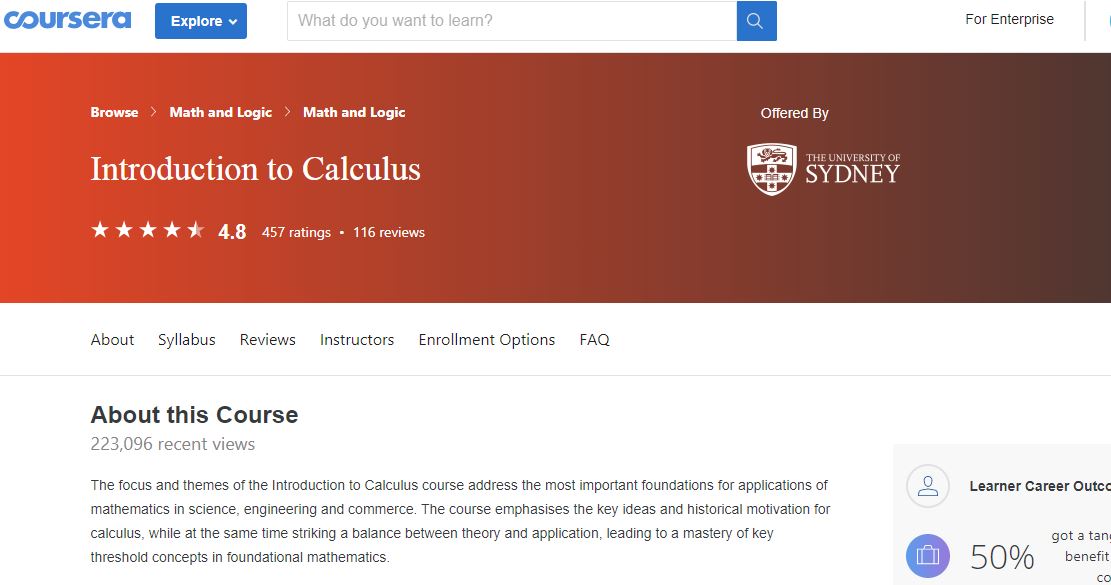Select the FAQ tab
Image resolution: width=1111 pixels, height=585 pixels.
594,340
